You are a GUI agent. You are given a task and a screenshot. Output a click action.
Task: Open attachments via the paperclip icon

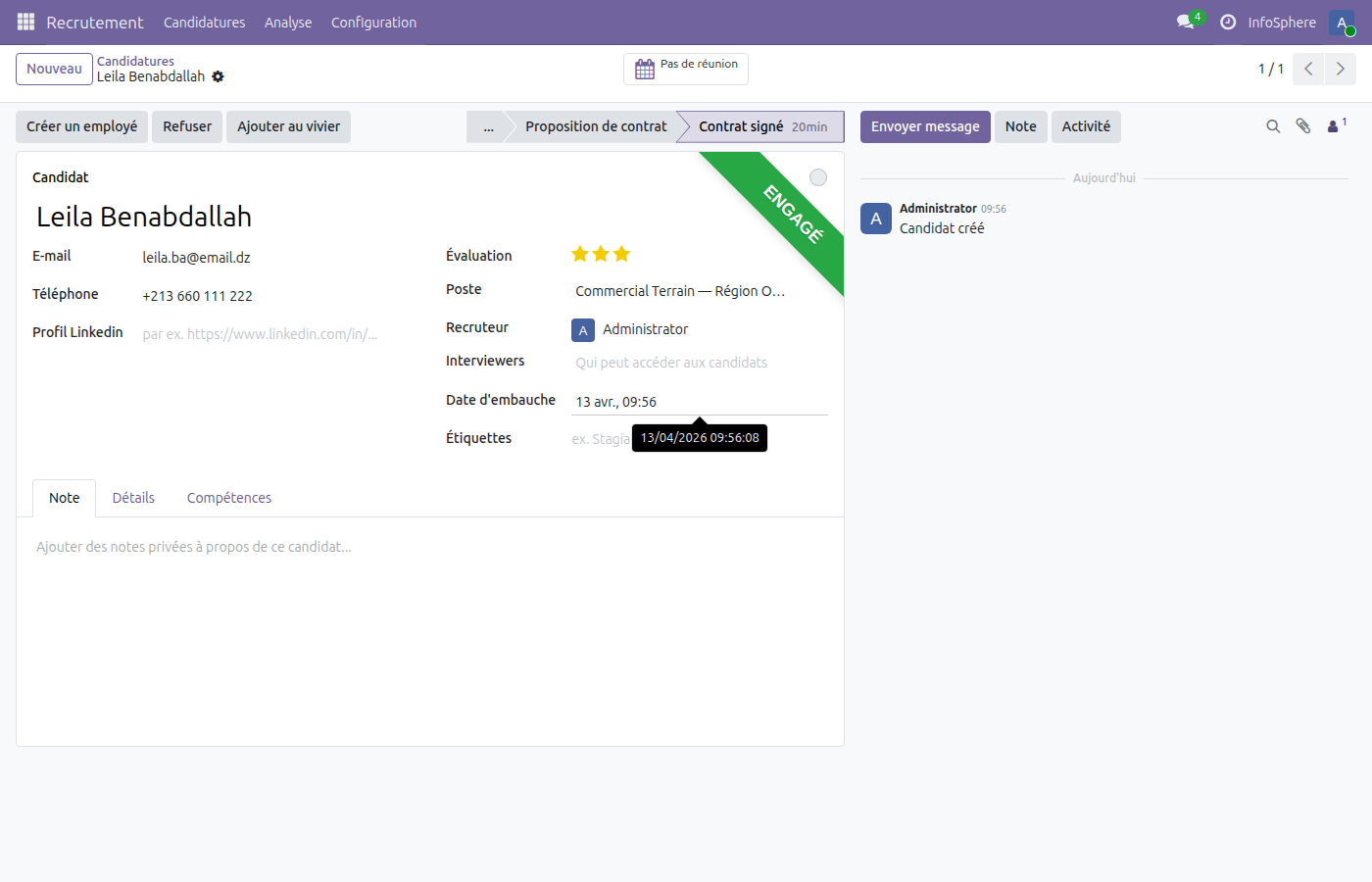coord(1303,126)
